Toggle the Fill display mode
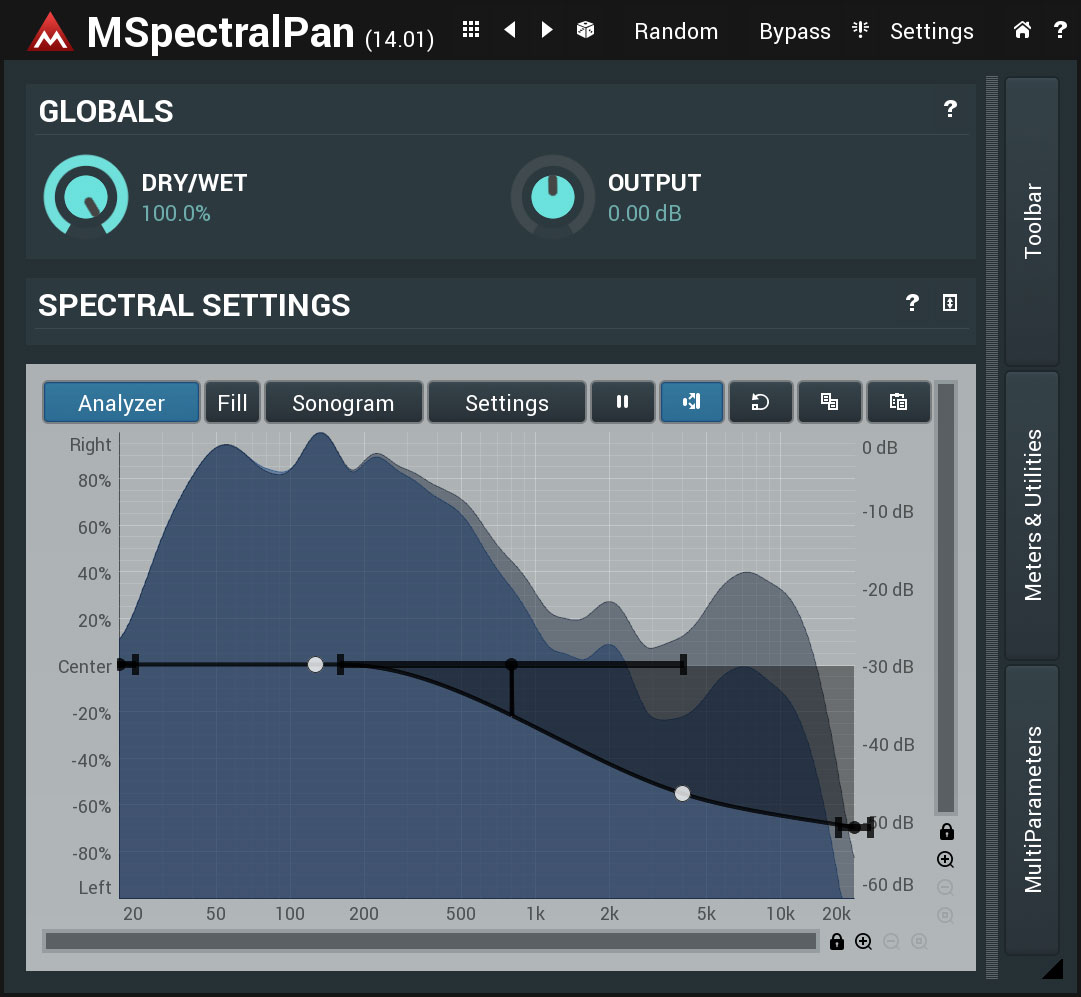This screenshot has width=1081, height=997. (x=232, y=401)
